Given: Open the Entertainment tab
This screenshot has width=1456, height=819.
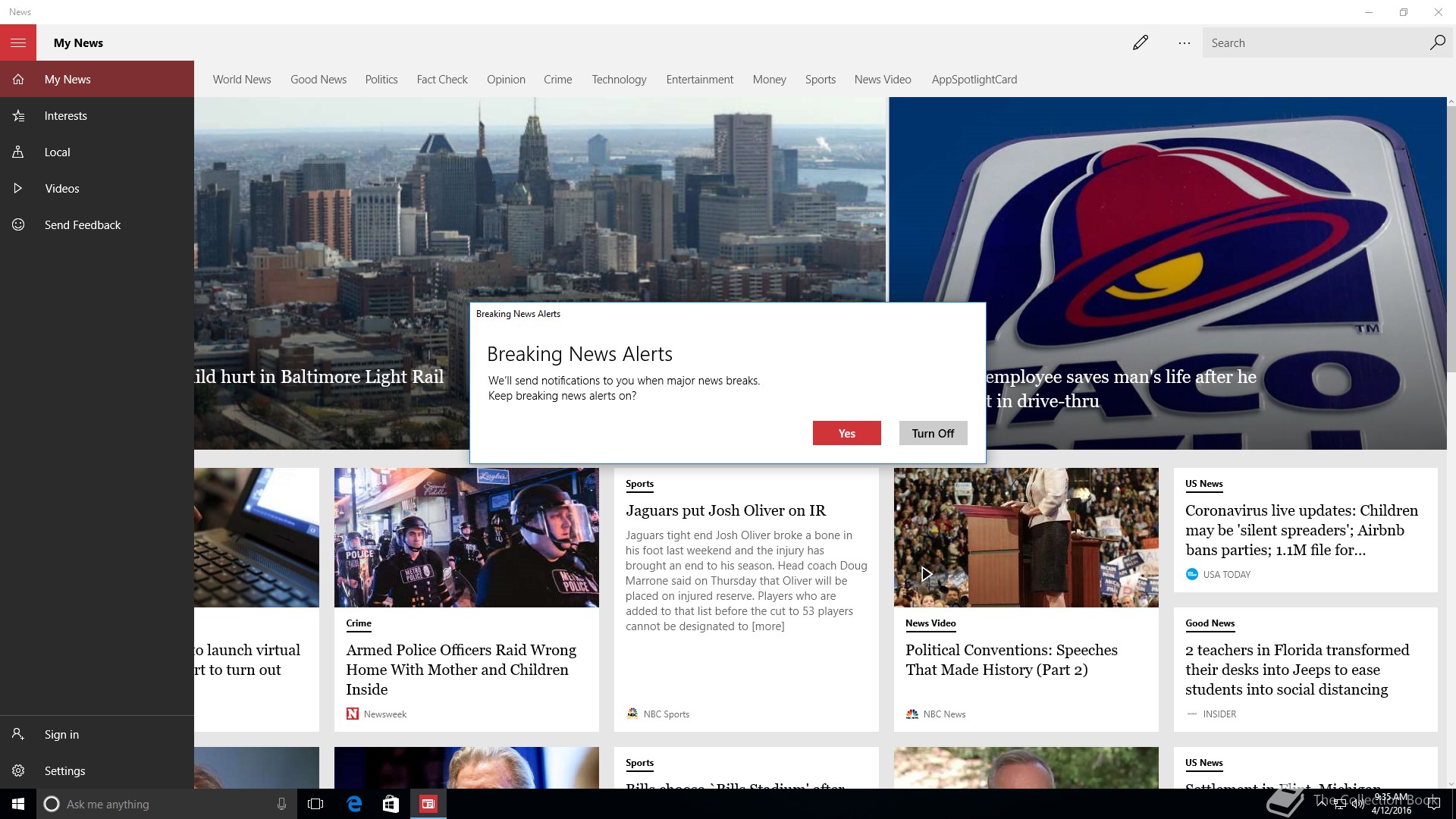Looking at the screenshot, I should click(x=700, y=79).
